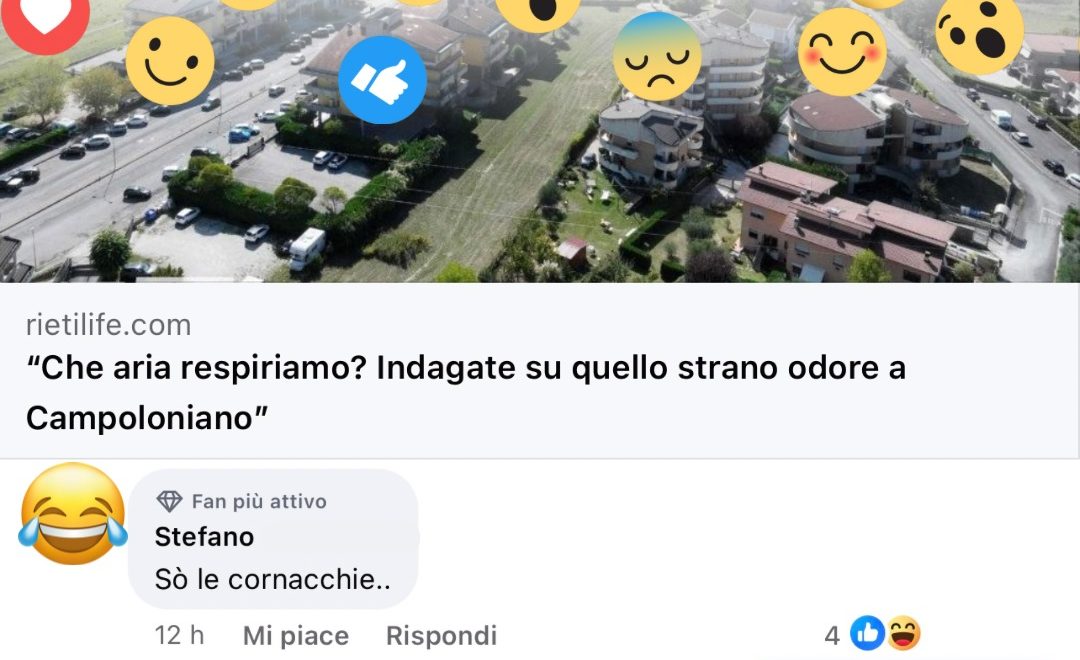Open the article headline about Campoloniano odor
This screenshot has height=660, width=1080.
[466, 392]
